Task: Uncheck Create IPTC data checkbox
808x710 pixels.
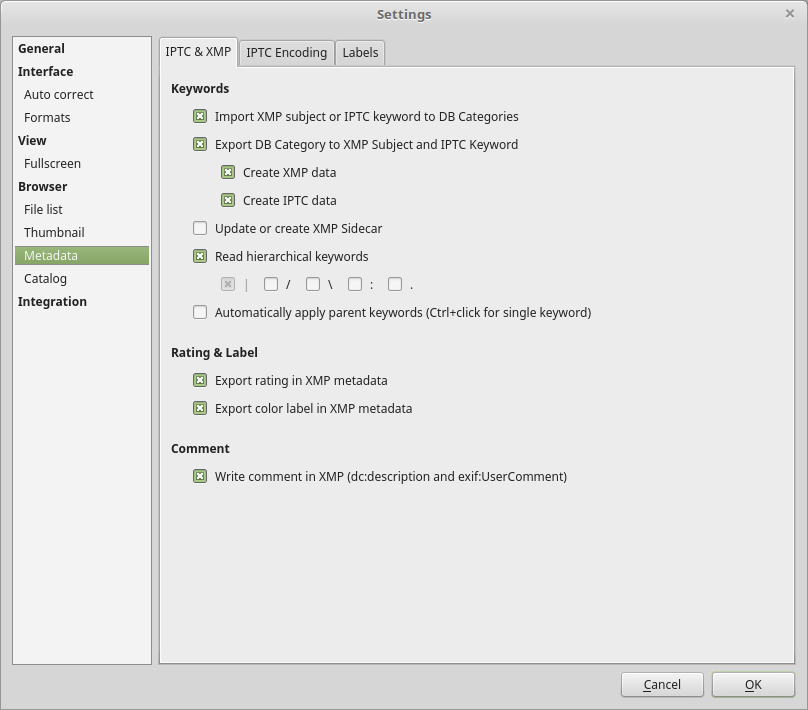Action: click(x=228, y=201)
